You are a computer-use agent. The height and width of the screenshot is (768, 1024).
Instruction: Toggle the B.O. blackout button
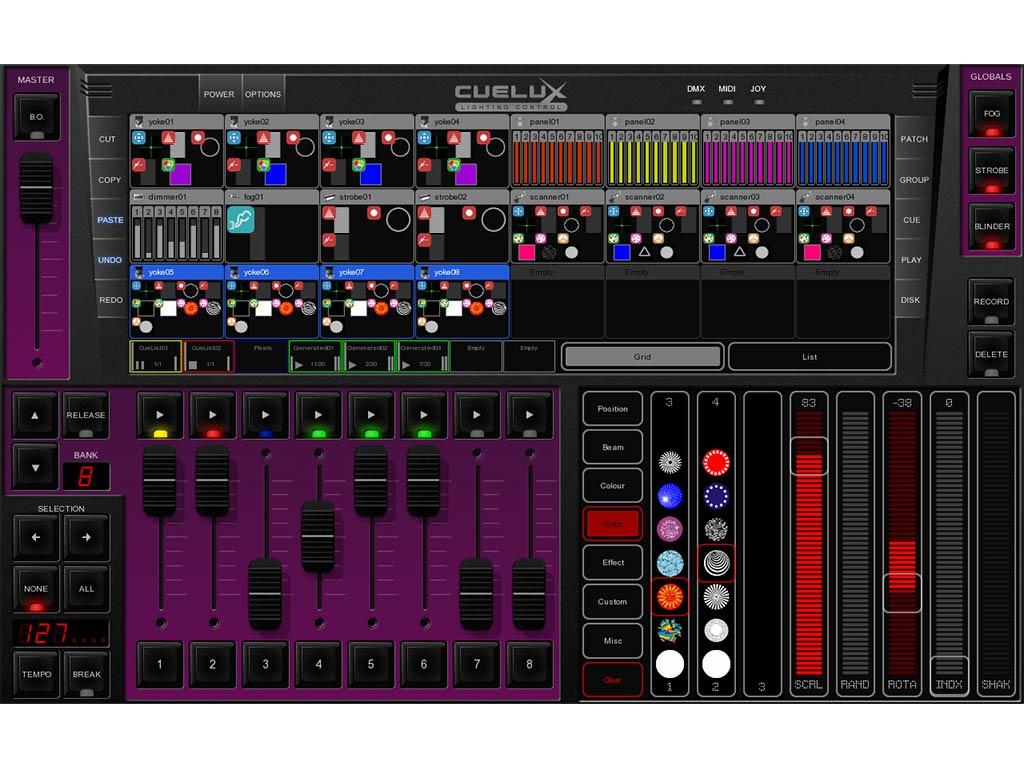[x=36, y=117]
